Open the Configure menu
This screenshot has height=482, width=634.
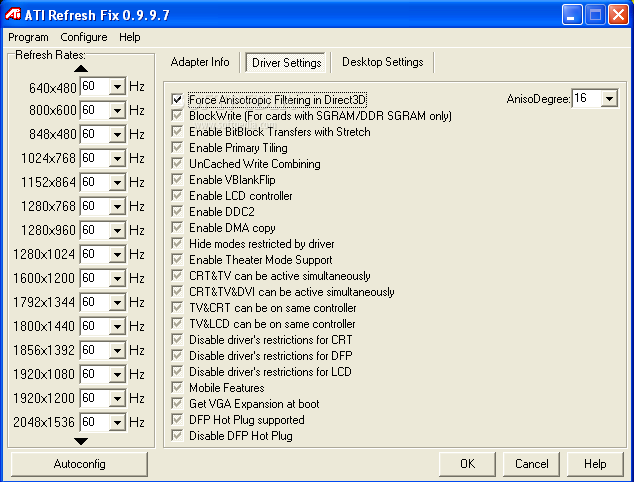coord(84,37)
